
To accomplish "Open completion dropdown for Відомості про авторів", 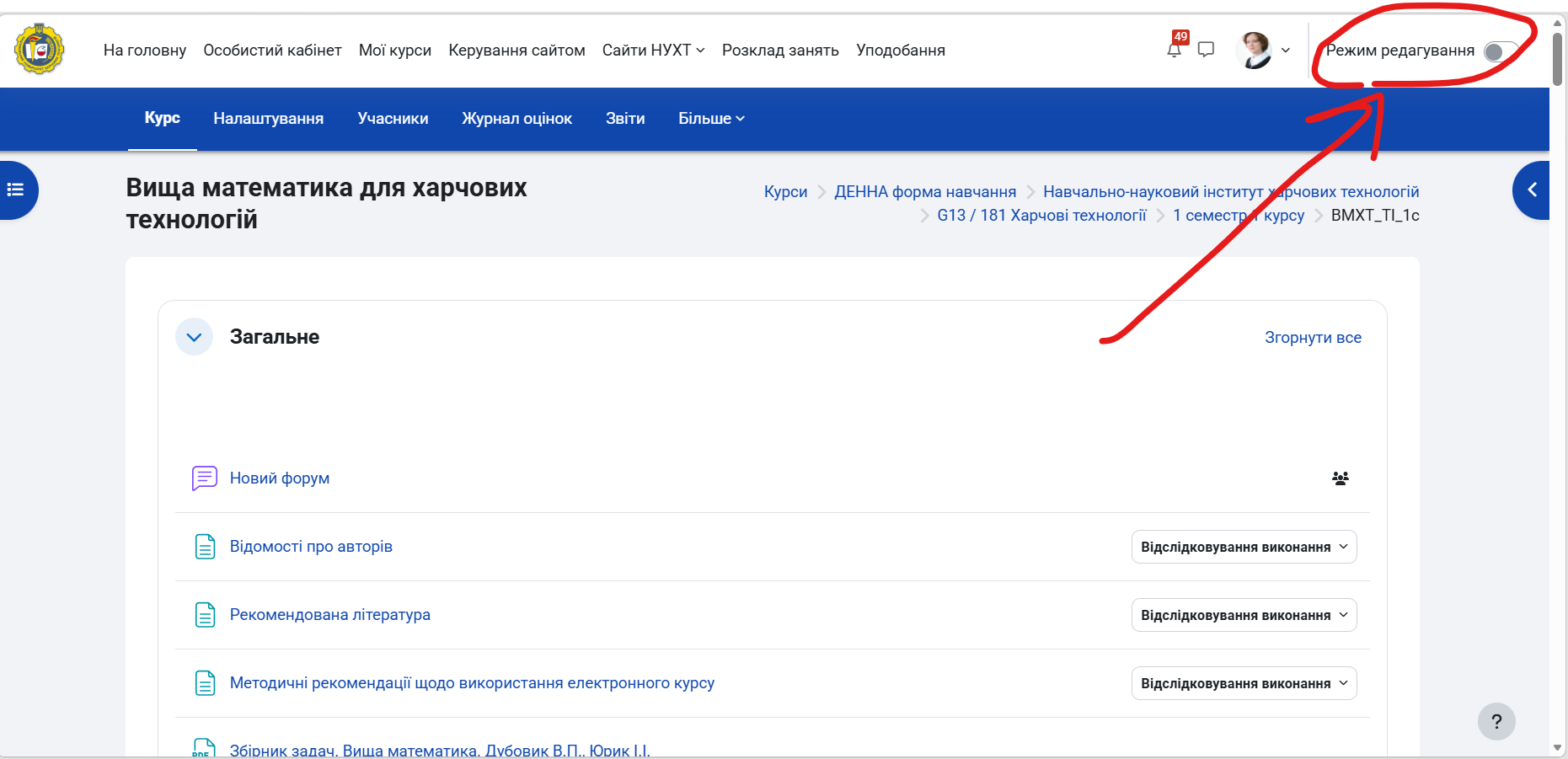I will click(x=1244, y=547).
